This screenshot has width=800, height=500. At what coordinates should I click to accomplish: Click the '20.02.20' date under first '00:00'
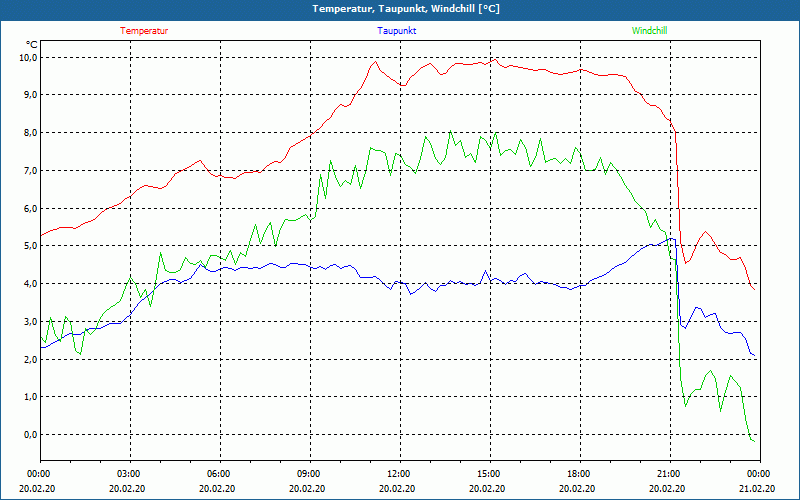37,488
